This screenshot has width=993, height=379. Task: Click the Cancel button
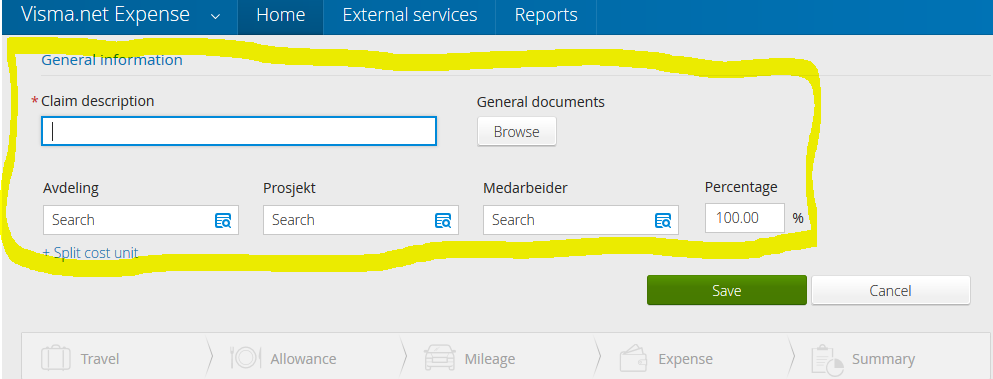(890, 290)
